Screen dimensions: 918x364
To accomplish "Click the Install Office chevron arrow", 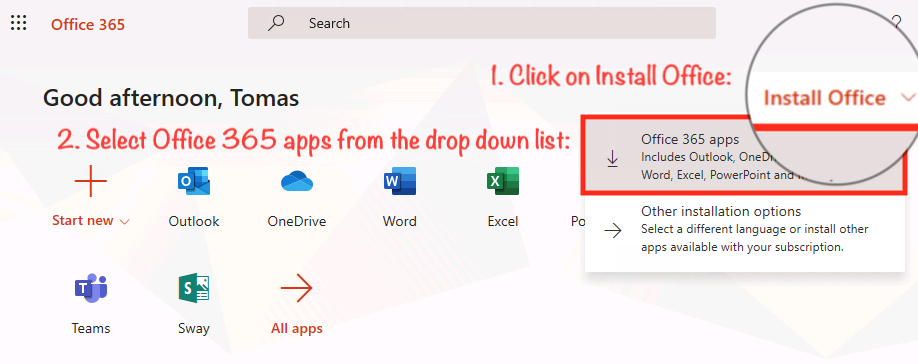I will click(x=908, y=98).
